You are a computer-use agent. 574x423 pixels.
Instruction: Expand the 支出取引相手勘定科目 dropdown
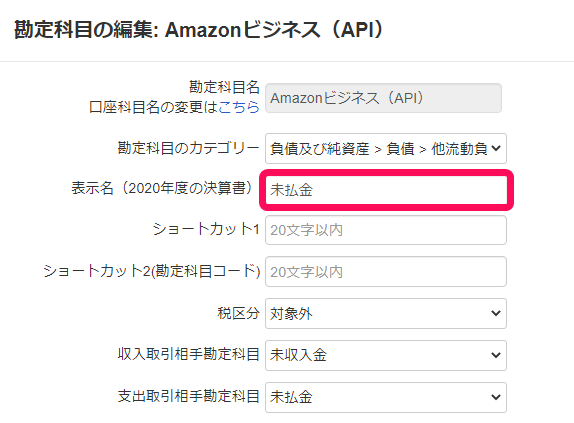pyautogui.click(x=386, y=397)
